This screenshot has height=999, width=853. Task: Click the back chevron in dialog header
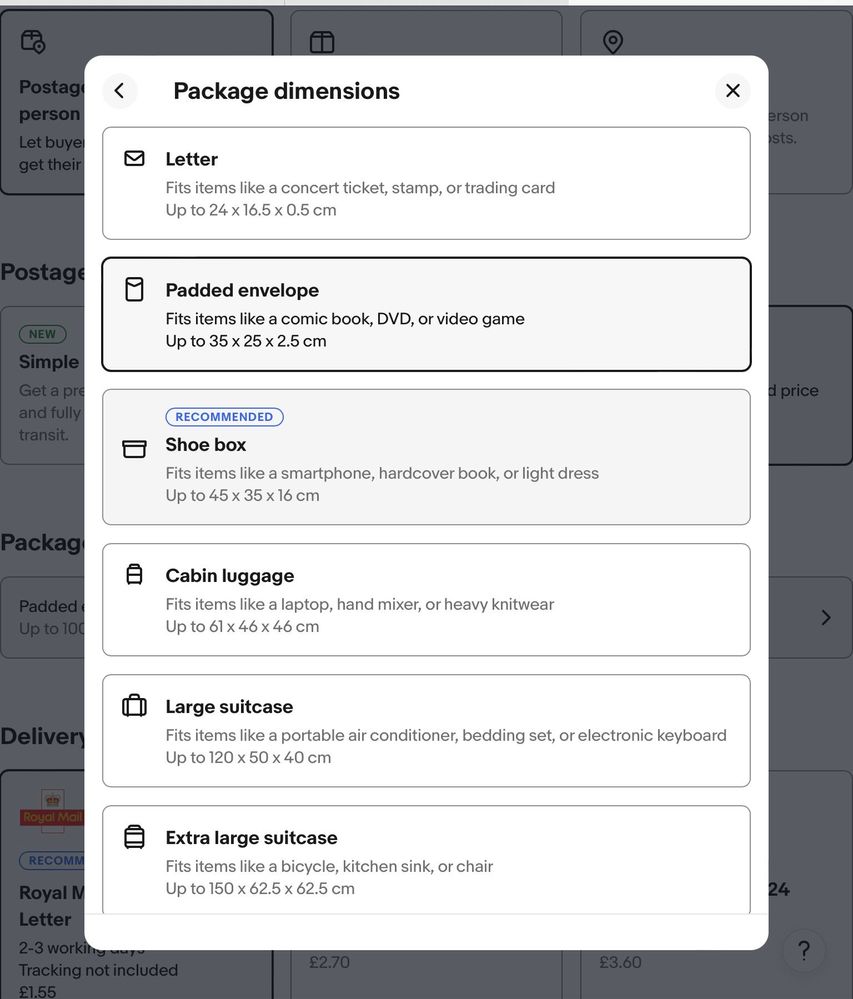point(119,91)
